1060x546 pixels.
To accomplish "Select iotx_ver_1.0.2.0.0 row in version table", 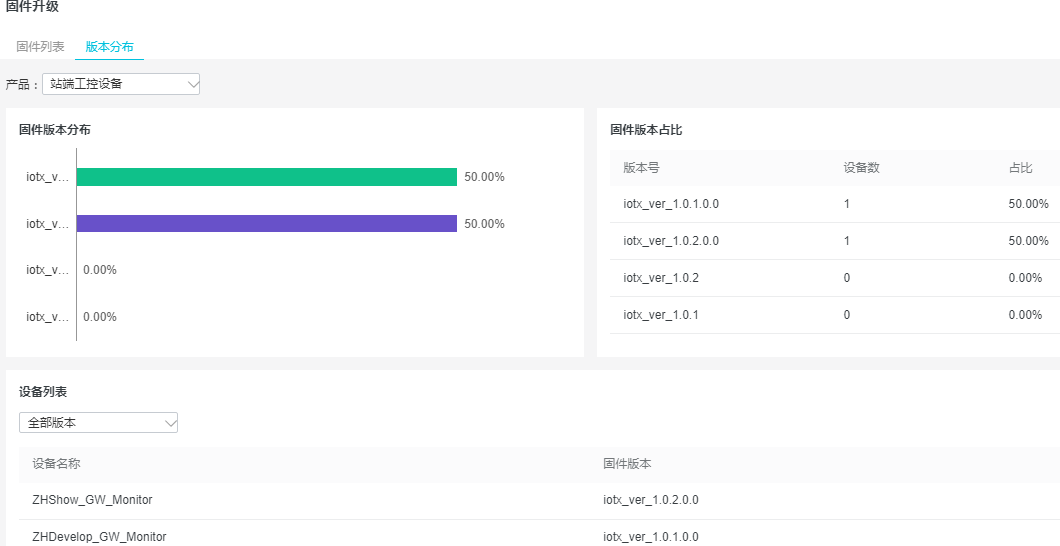I will 671,241.
